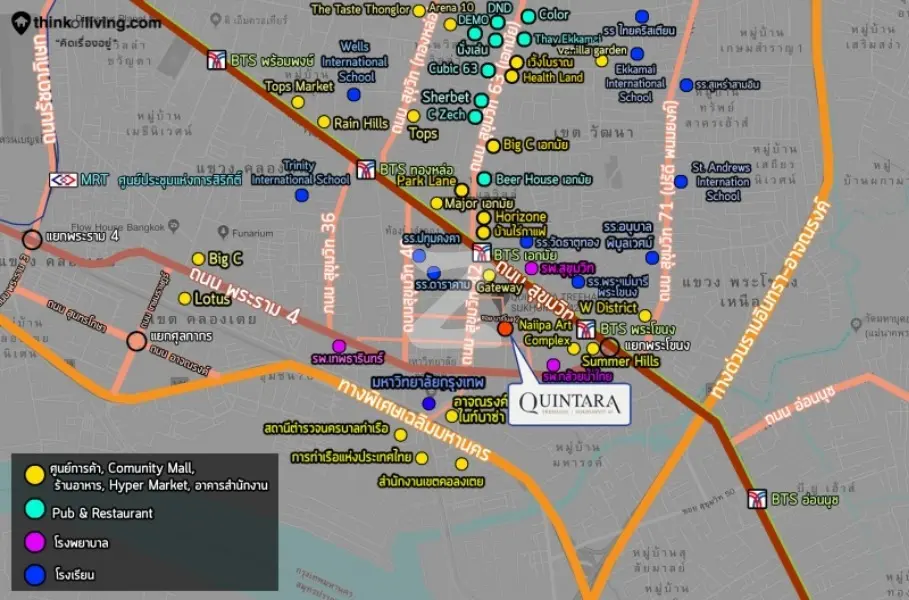Click the 'Pub & Restaurant' legend text
Image resolution: width=909 pixels, height=600 pixels.
click(103, 513)
